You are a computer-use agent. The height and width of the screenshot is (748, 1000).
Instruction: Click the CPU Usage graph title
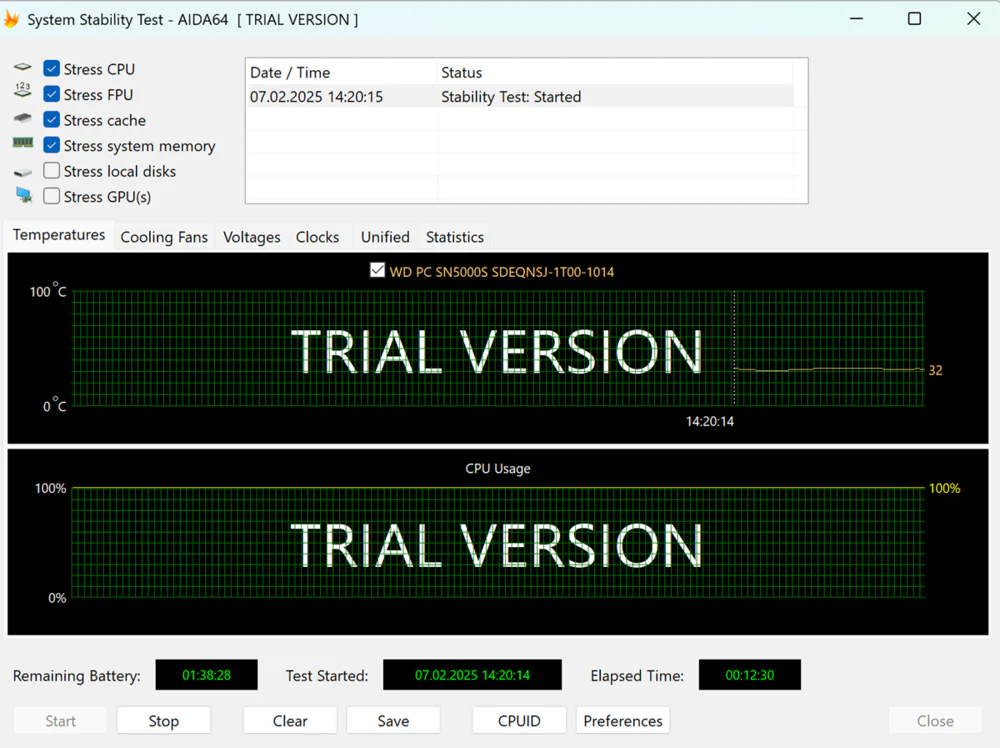[497, 469]
